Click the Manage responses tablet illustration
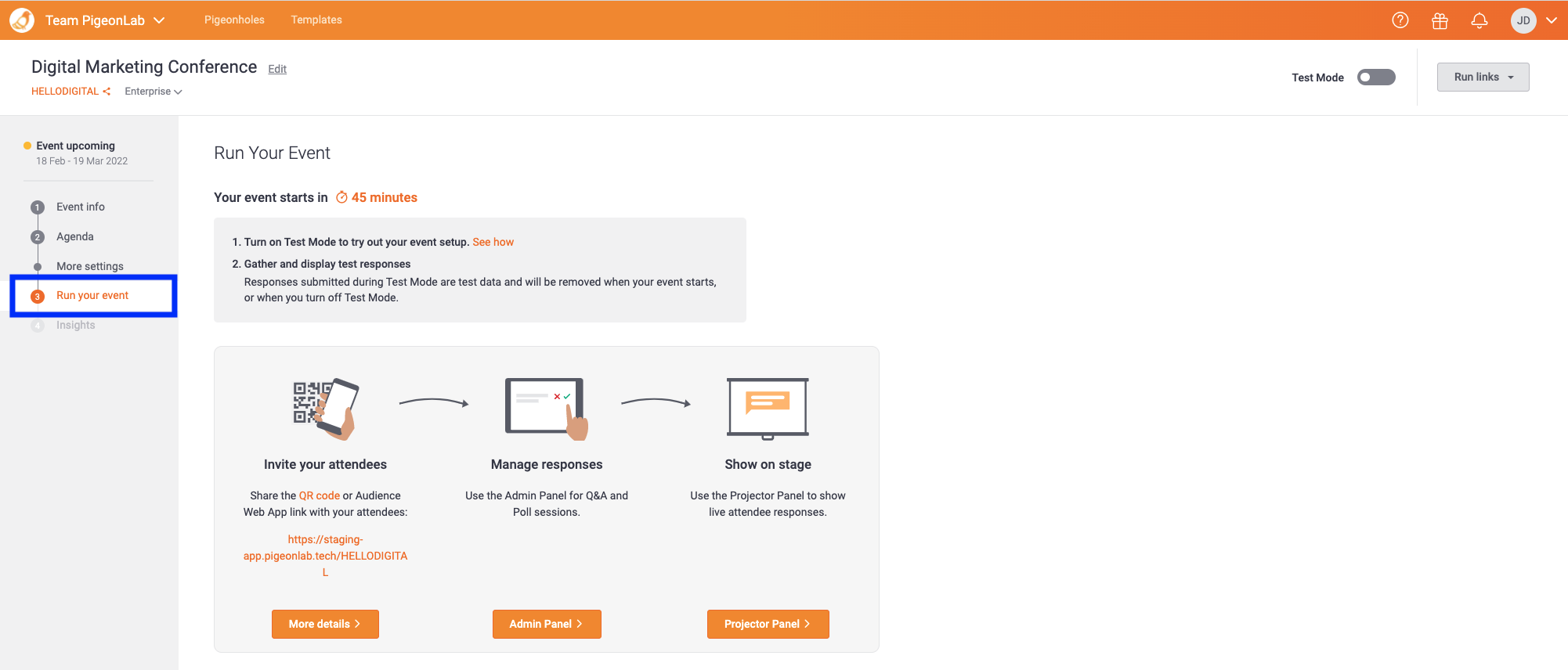 click(x=547, y=408)
